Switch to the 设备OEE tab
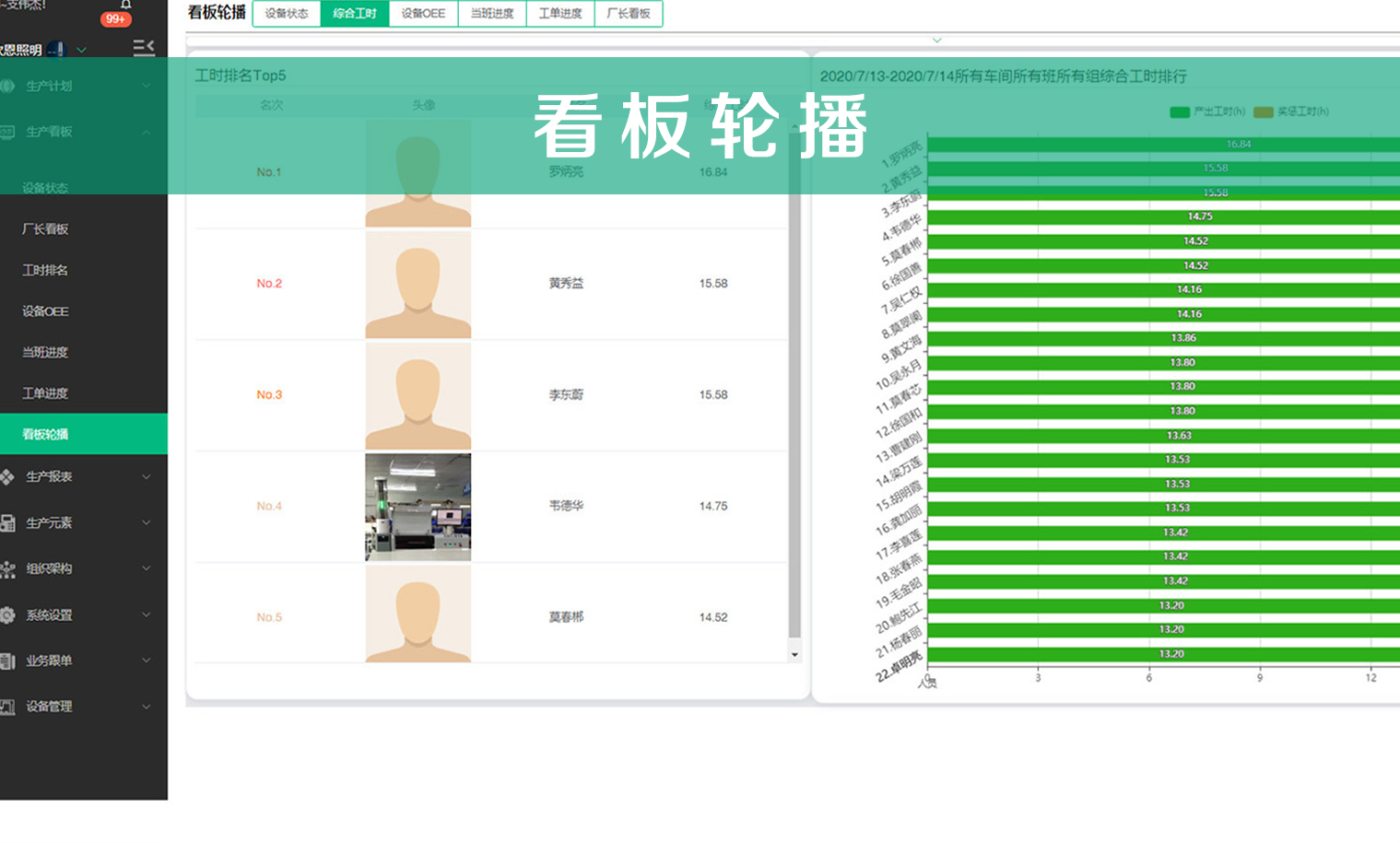Image resolution: width=1400 pixels, height=843 pixels. pyautogui.click(x=423, y=14)
